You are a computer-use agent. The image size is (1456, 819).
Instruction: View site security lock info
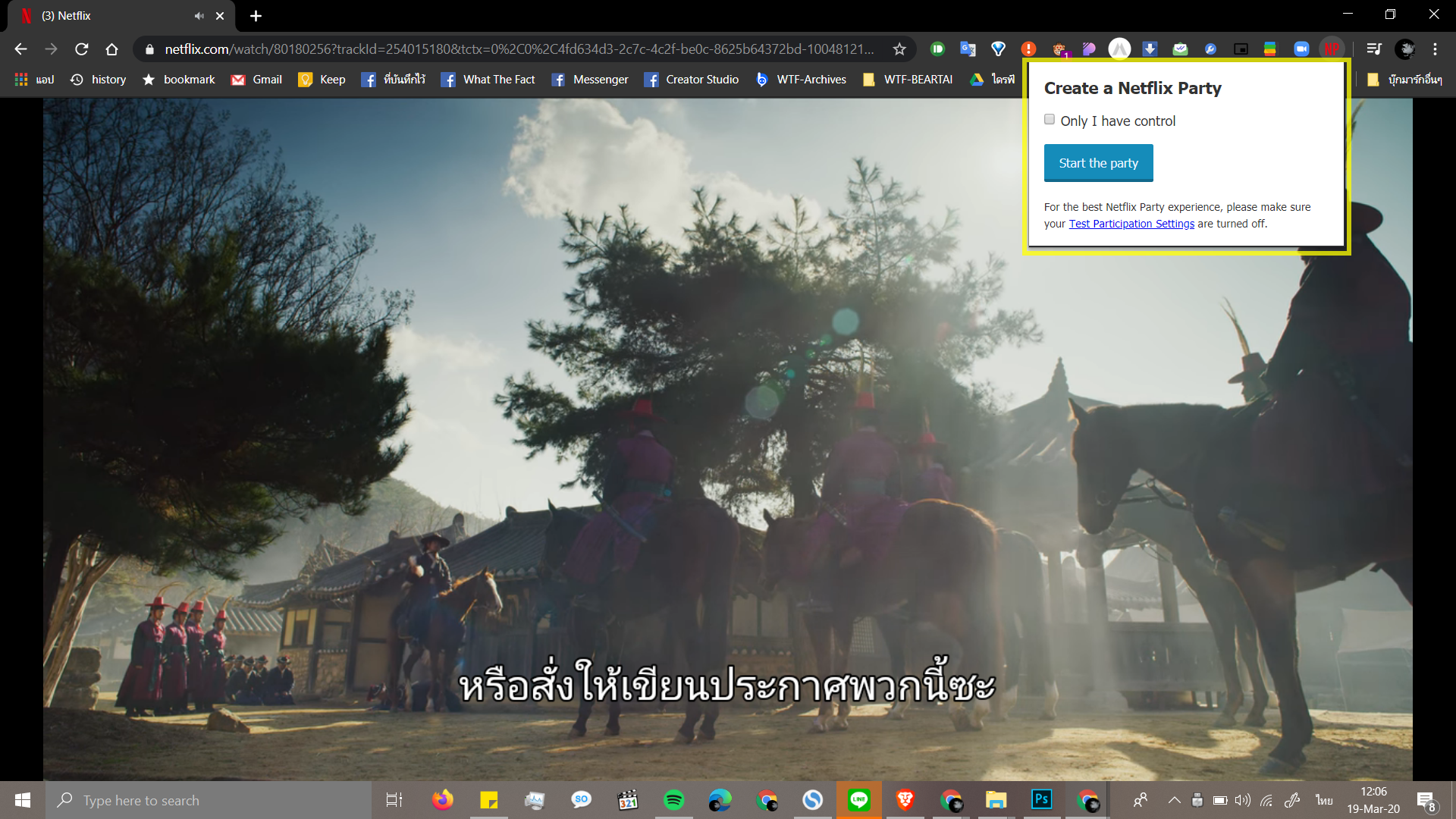coord(149,49)
